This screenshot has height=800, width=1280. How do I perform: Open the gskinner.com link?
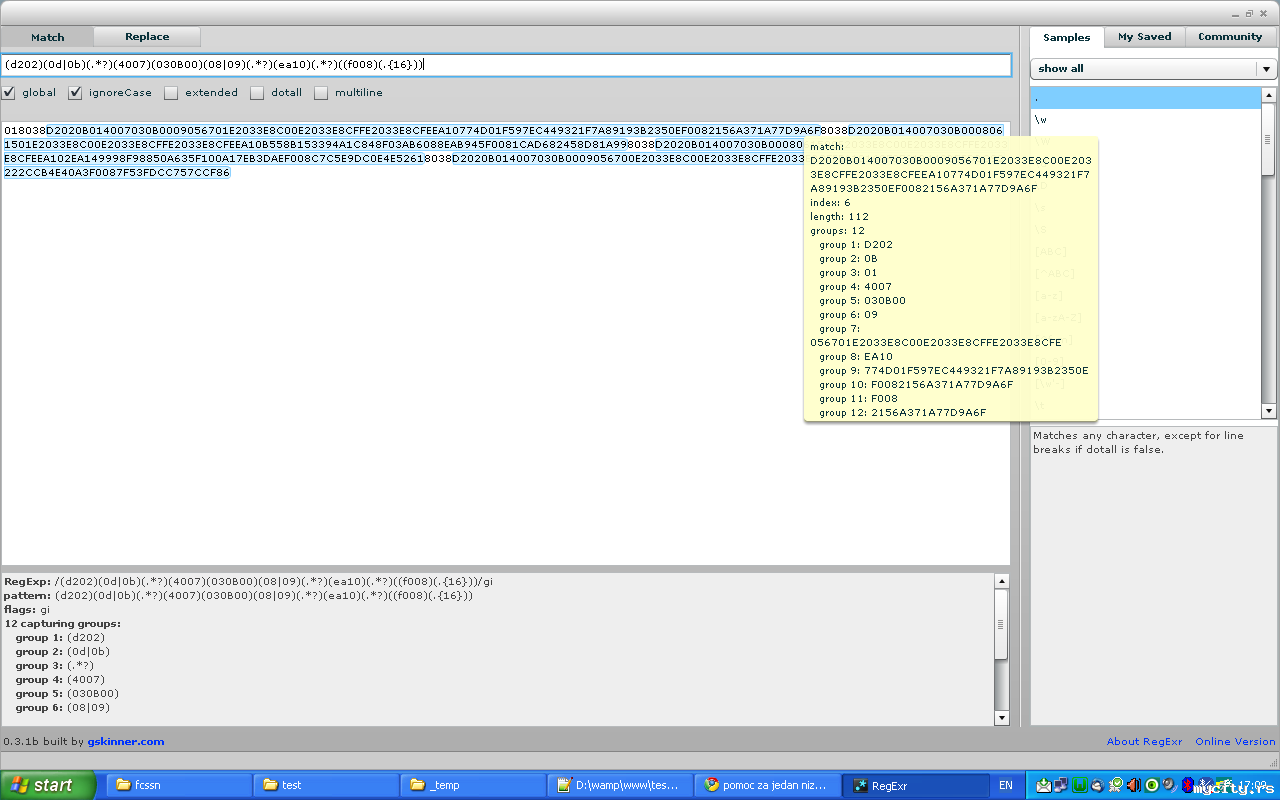coord(125,742)
